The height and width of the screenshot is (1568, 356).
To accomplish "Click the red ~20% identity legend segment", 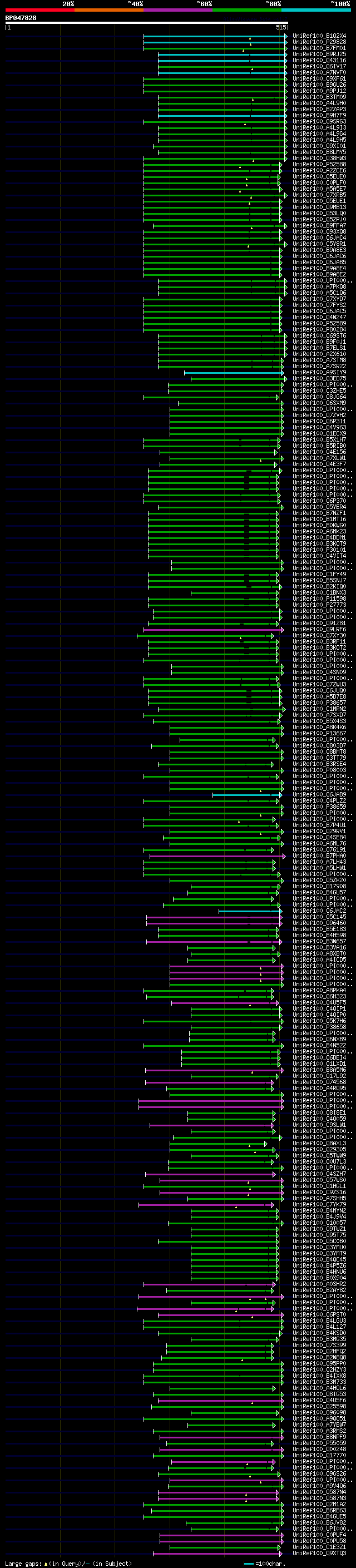I will click(x=39, y=10).
